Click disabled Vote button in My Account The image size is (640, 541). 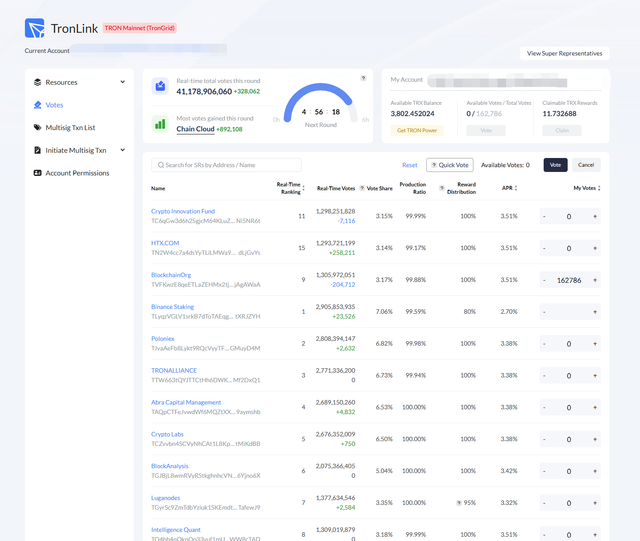click(x=486, y=130)
